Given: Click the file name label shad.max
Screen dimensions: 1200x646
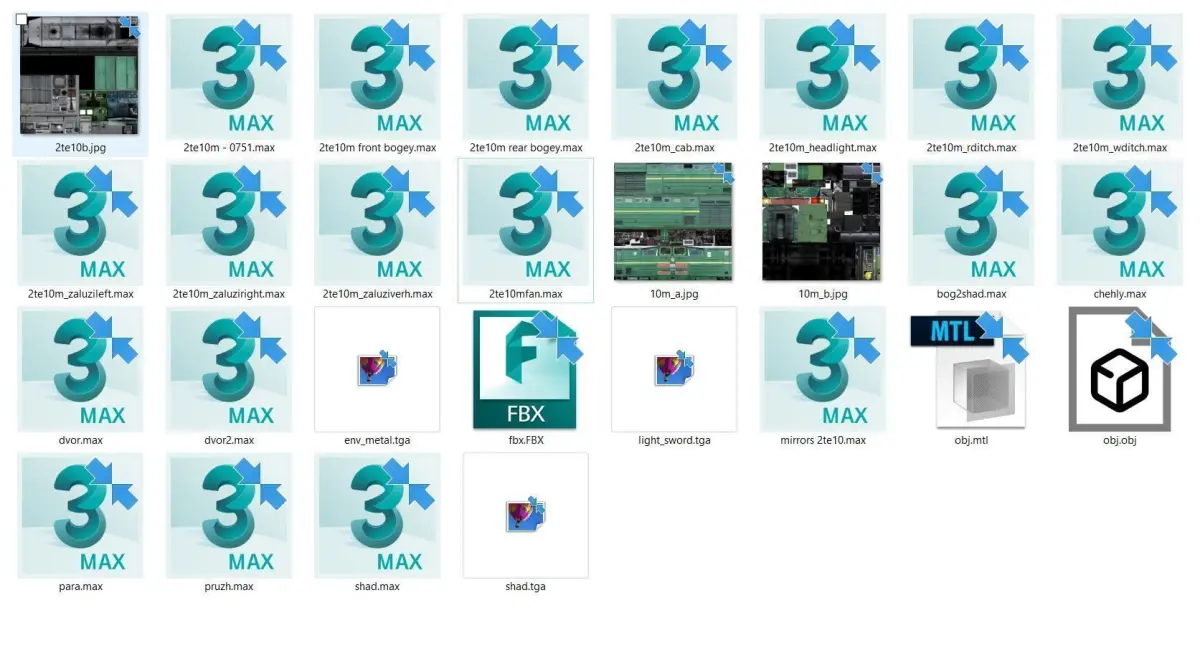Looking at the screenshot, I should 377,586.
